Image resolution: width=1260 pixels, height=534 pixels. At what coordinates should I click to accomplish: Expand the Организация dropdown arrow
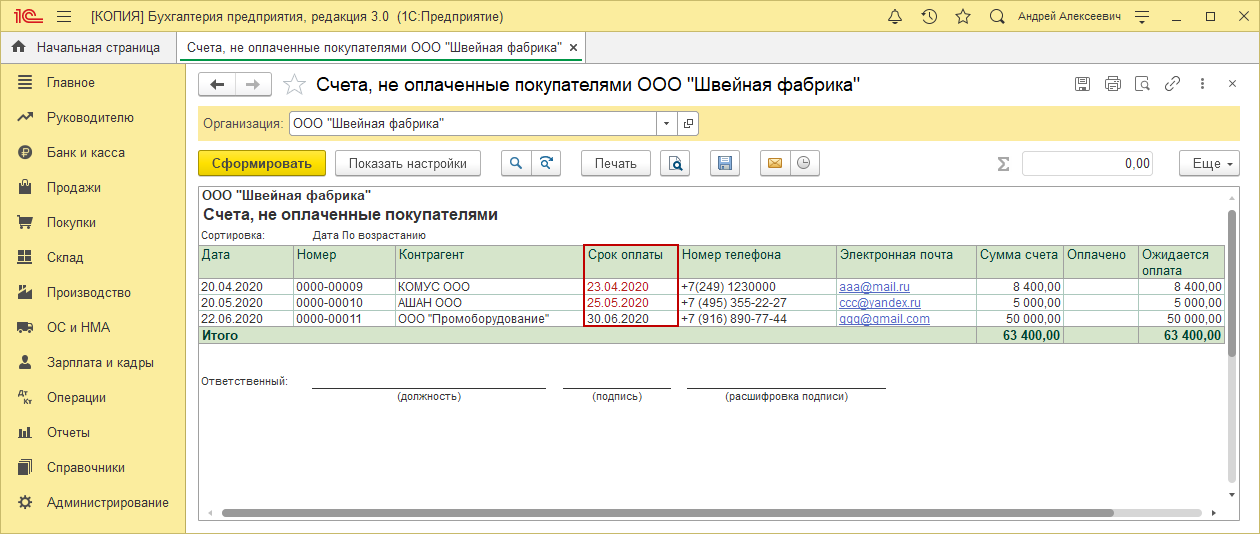click(x=667, y=123)
